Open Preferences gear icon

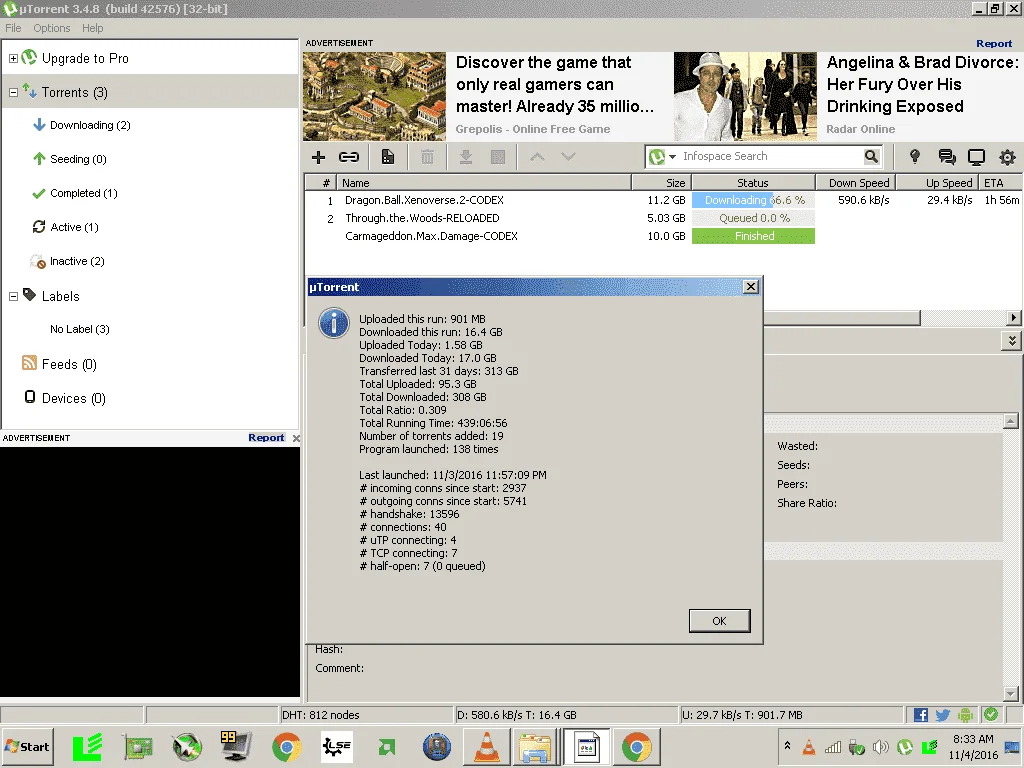click(x=1008, y=157)
